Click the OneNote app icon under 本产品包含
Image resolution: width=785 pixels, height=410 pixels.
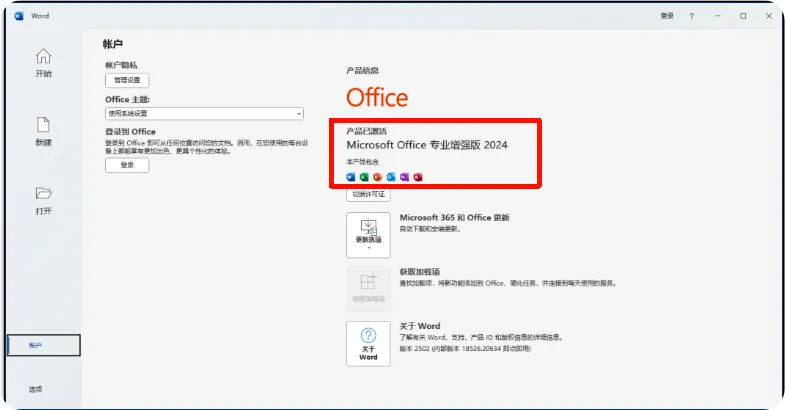405,177
